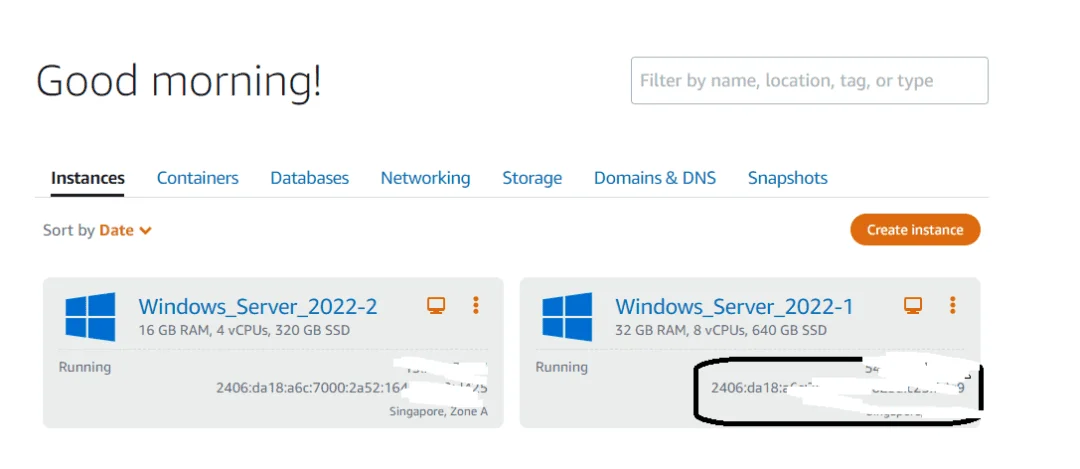Switch to the Databases tab
Image resolution: width=1080 pixels, height=469 pixels.
tap(309, 178)
